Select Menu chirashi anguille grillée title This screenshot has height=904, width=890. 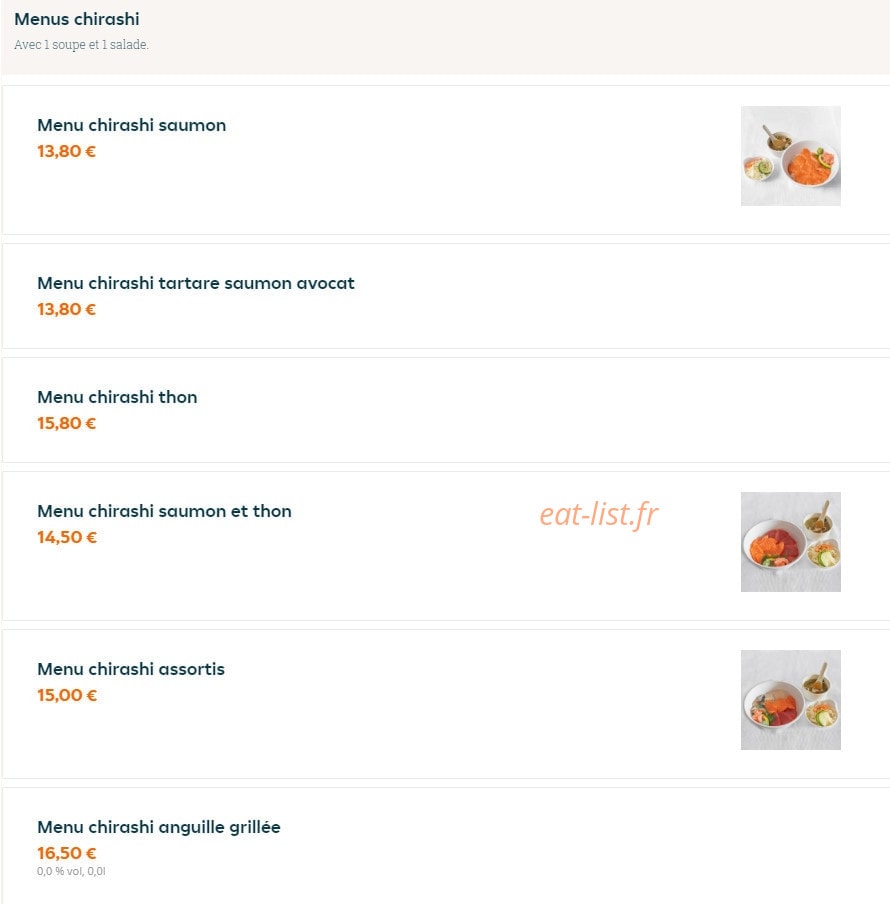tap(159, 827)
